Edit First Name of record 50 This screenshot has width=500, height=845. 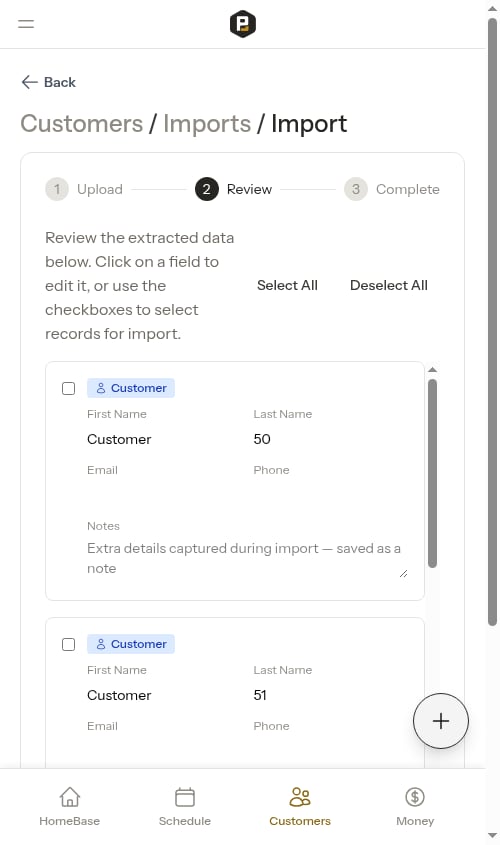click(x=164, y=439)
